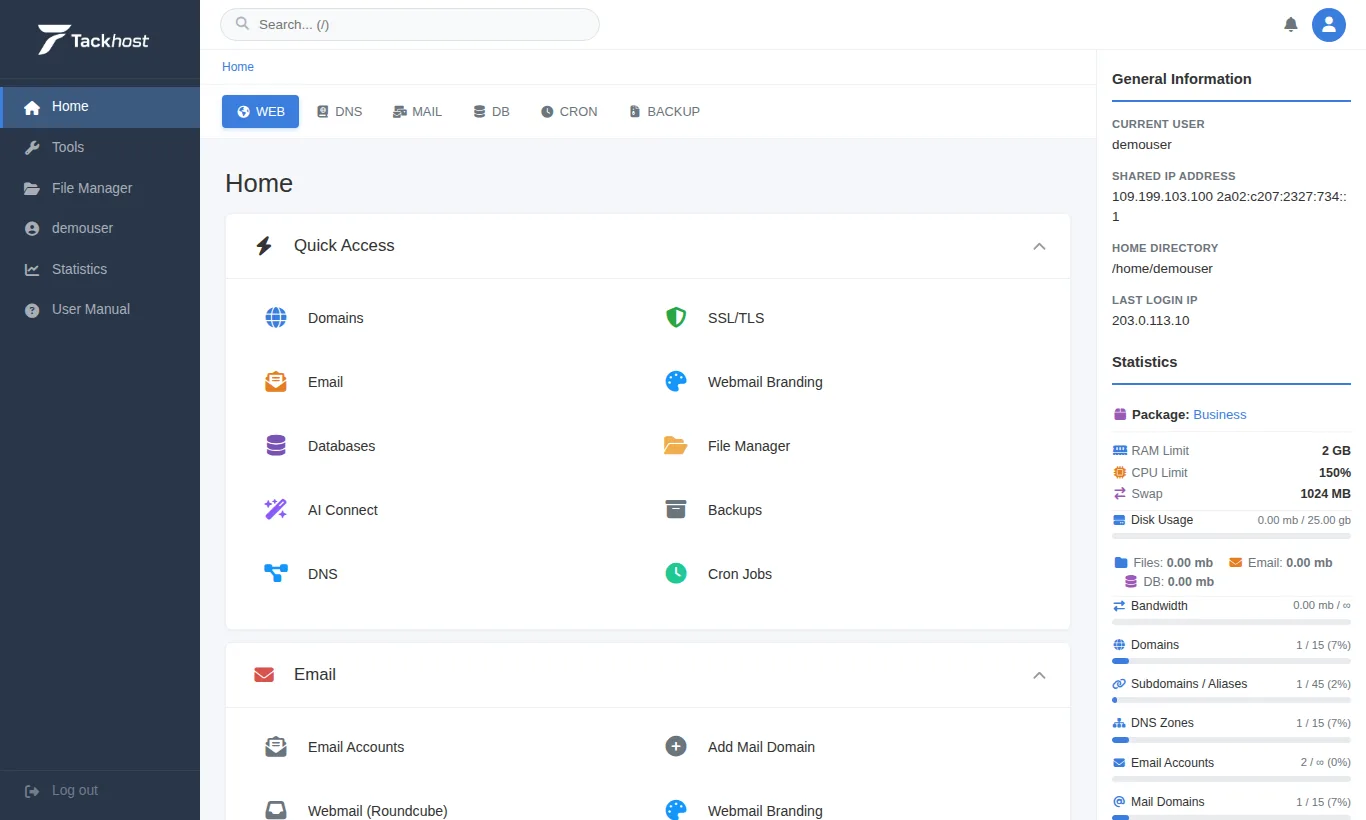The height and width of the screenshot is (820, 1366).
Task: Click the Backups archive box icon
Action: coord(676,510)
